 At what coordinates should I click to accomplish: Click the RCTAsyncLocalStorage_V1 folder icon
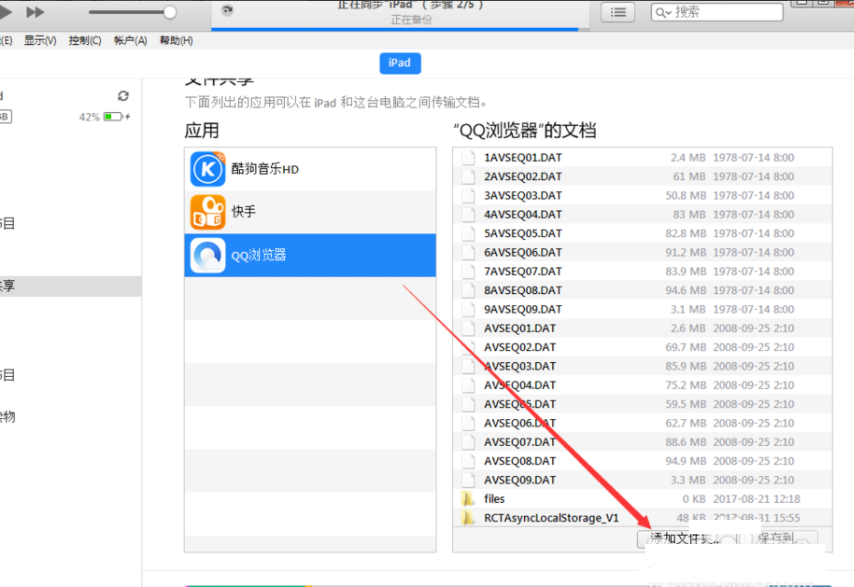point(468,517)
